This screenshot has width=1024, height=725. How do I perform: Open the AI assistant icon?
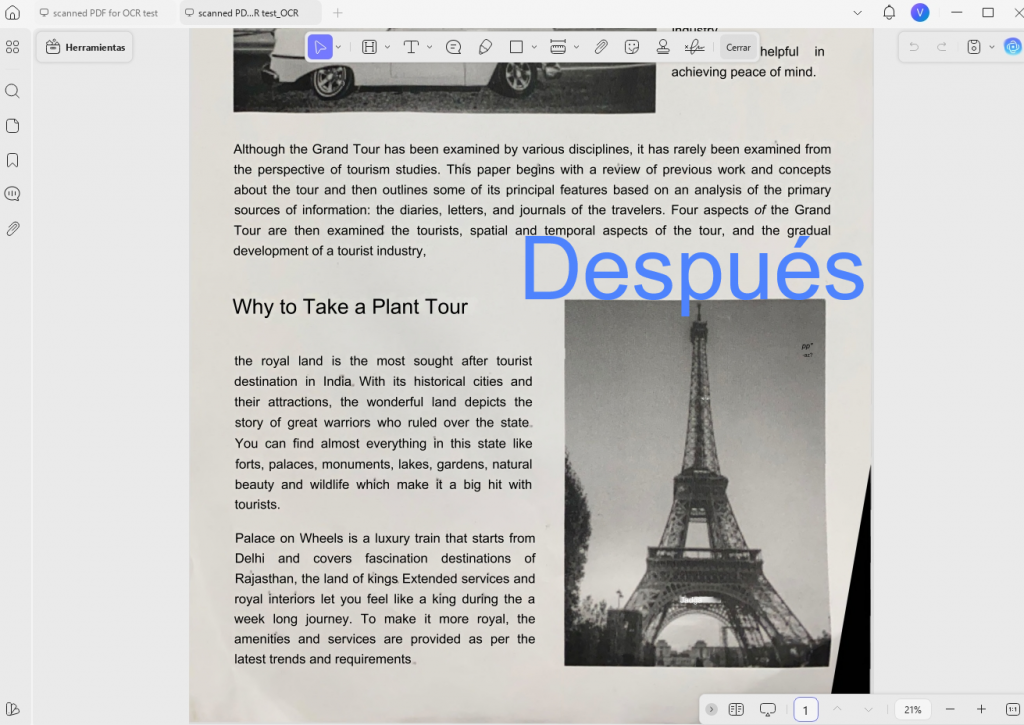point(1013,47)
